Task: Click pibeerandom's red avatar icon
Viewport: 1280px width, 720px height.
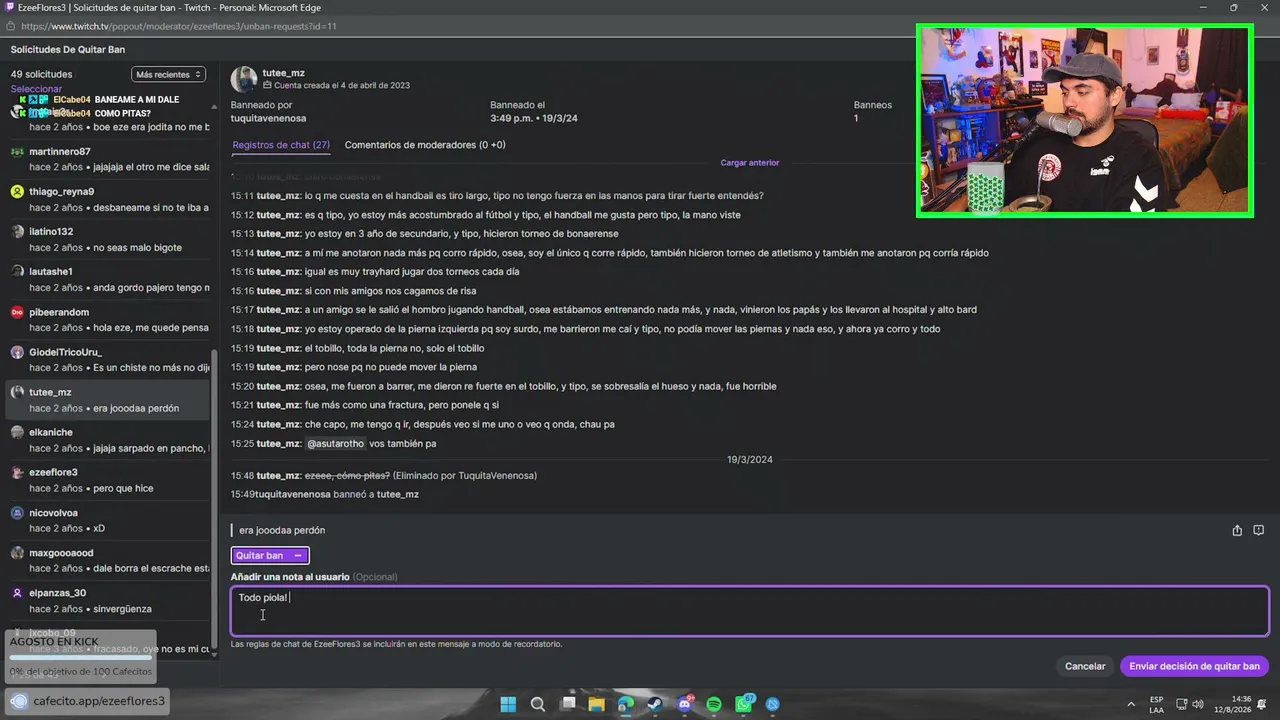Action: click(x=17, y=312)
